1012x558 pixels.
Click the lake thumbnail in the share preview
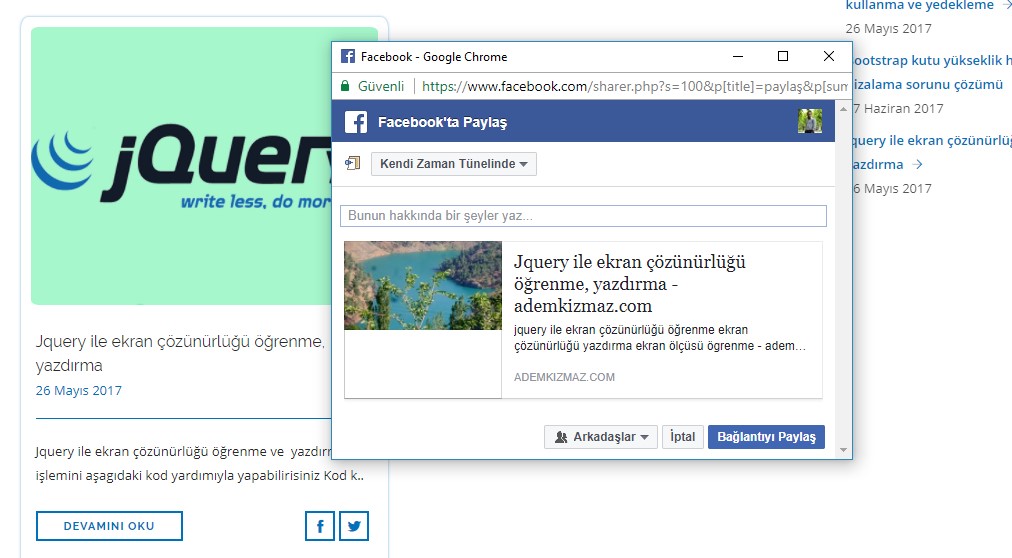(423, 286)
